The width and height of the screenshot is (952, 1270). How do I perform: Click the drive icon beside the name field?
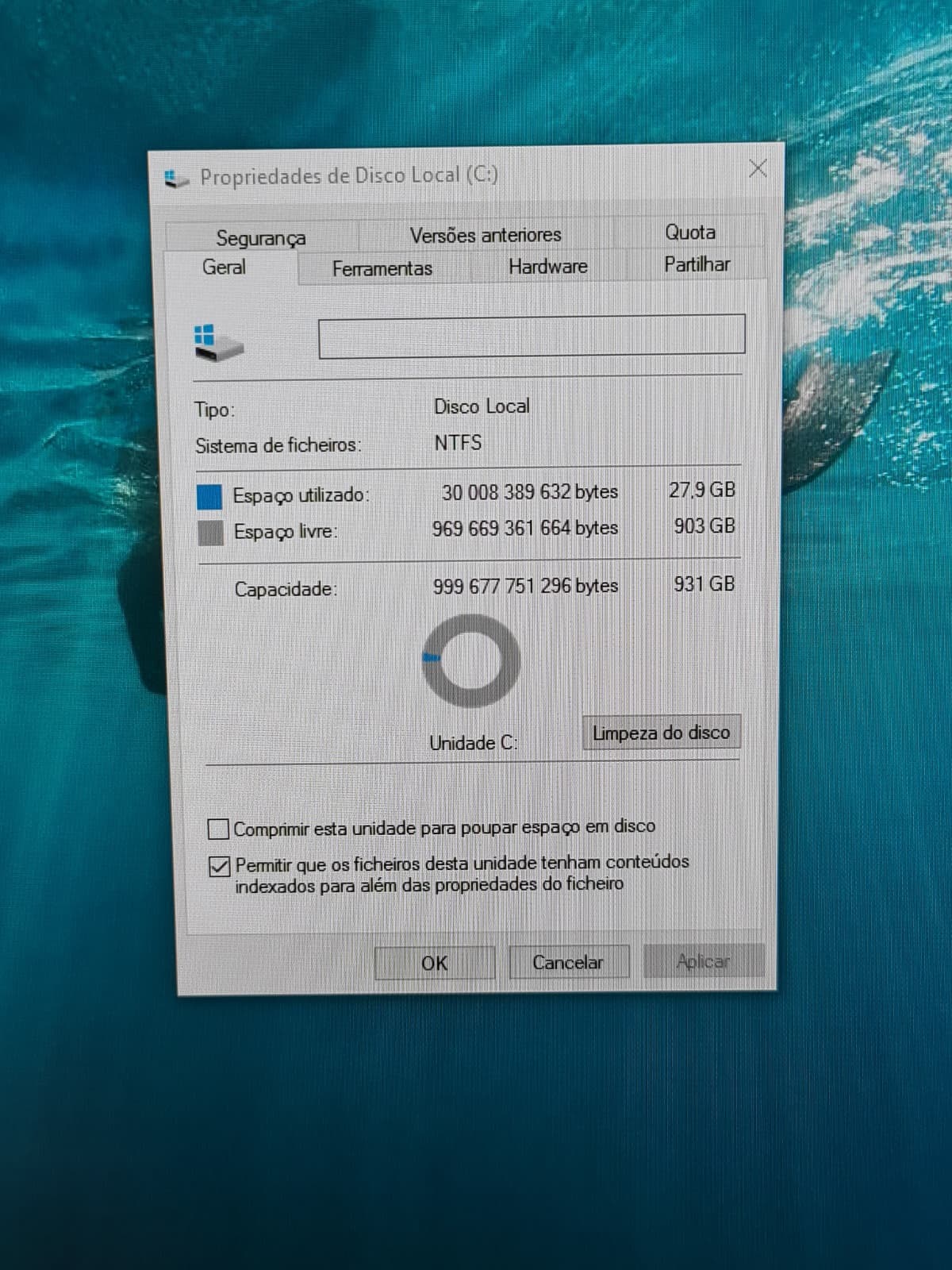217,342
